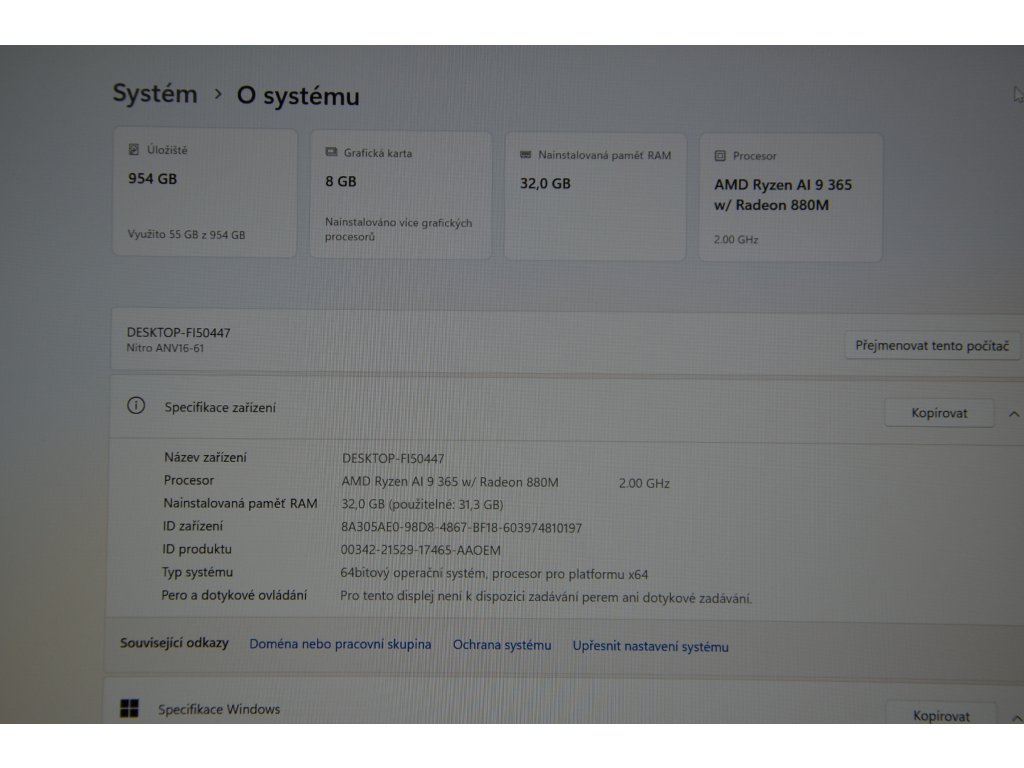Image resolution: width=1024 pixels, height=768 pixels.
Task: Click the Typ systému label
Action: click(197, 573)
